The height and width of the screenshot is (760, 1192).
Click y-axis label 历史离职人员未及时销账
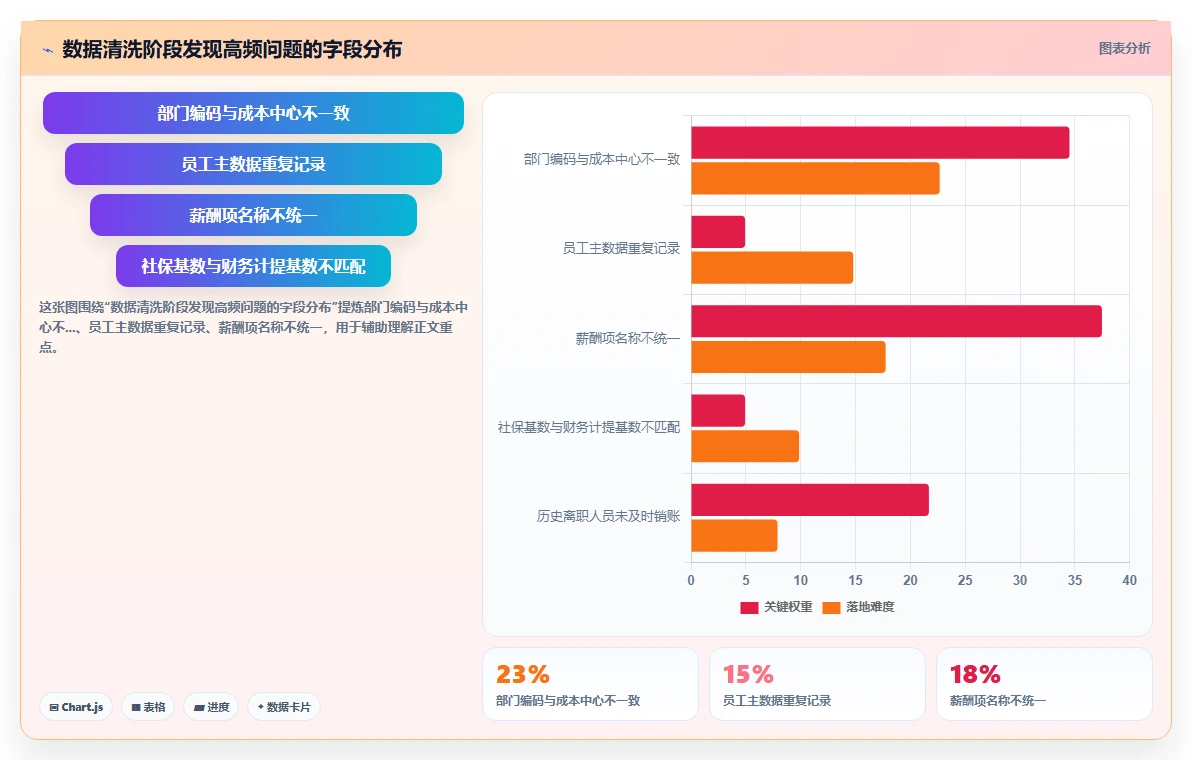coord(608,517)
